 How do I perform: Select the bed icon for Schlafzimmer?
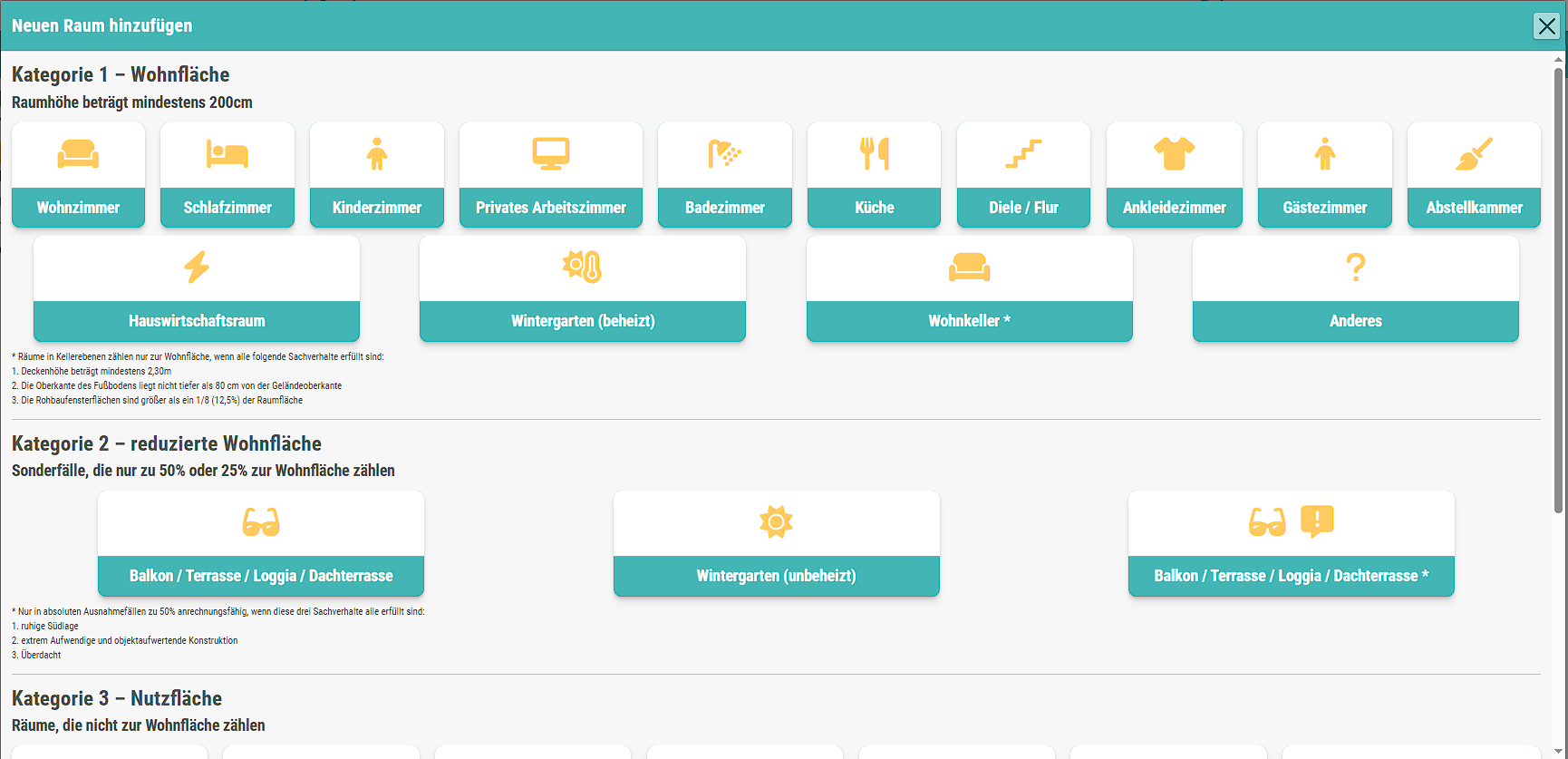point(227,154)
